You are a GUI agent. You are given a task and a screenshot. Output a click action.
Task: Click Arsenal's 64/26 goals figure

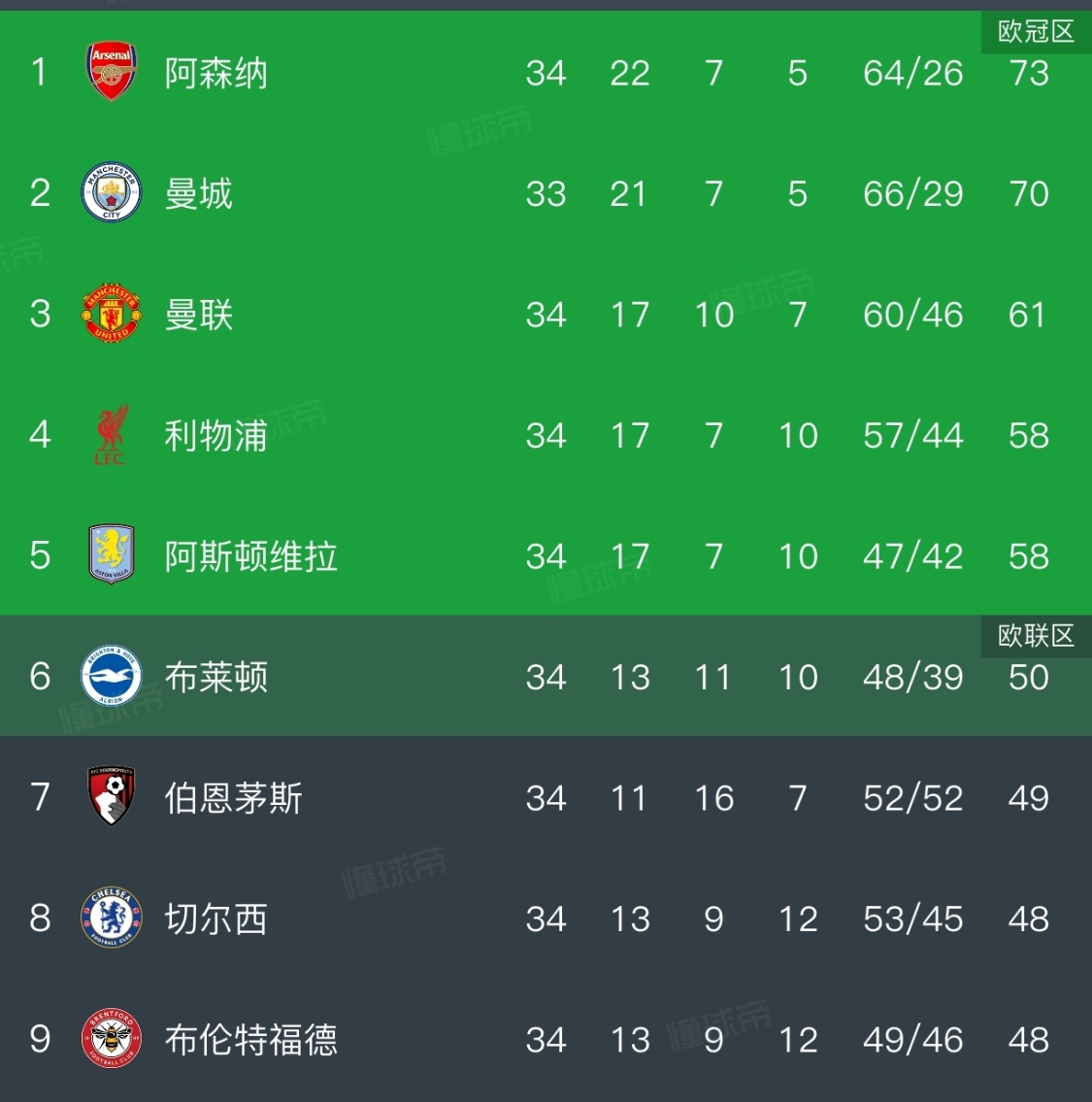click(912, 73)
